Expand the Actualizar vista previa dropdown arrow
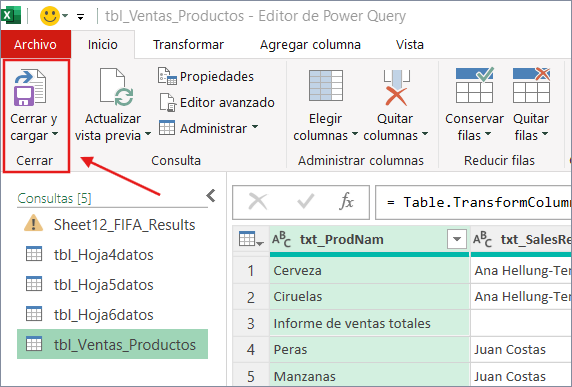Screen dimensions: 572x387 pos(148,134)
